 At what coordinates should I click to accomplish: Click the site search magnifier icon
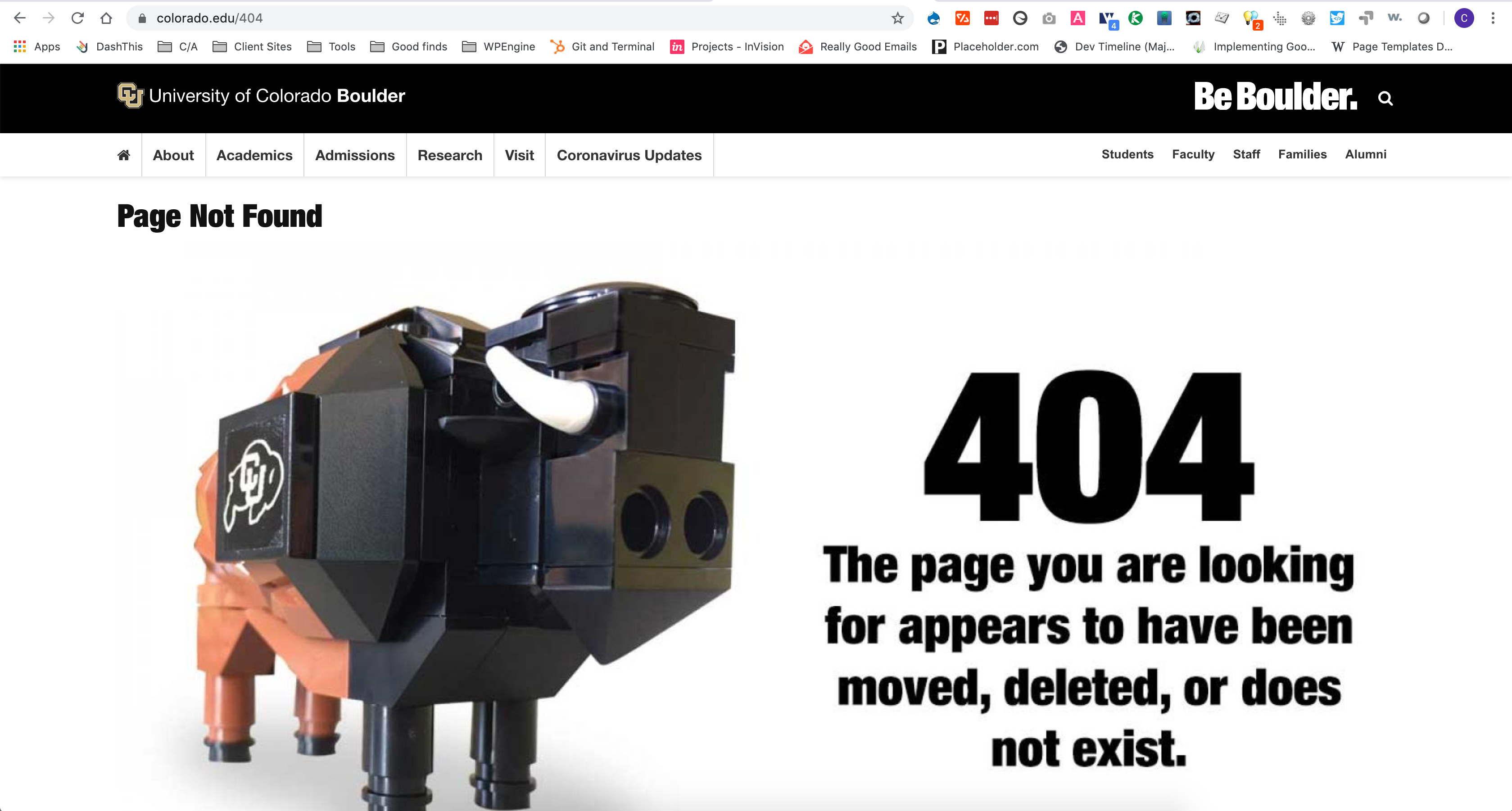point(1385,98)
